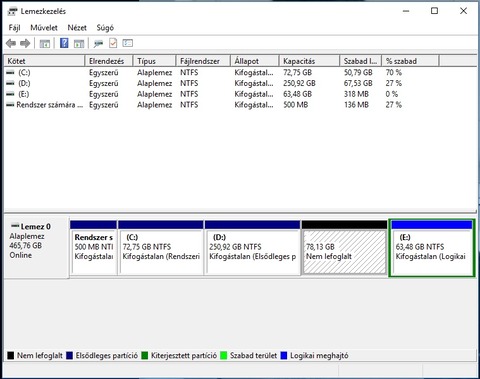
Task: Sort by Fájlrendszer column header
Action: pos(203,61)
